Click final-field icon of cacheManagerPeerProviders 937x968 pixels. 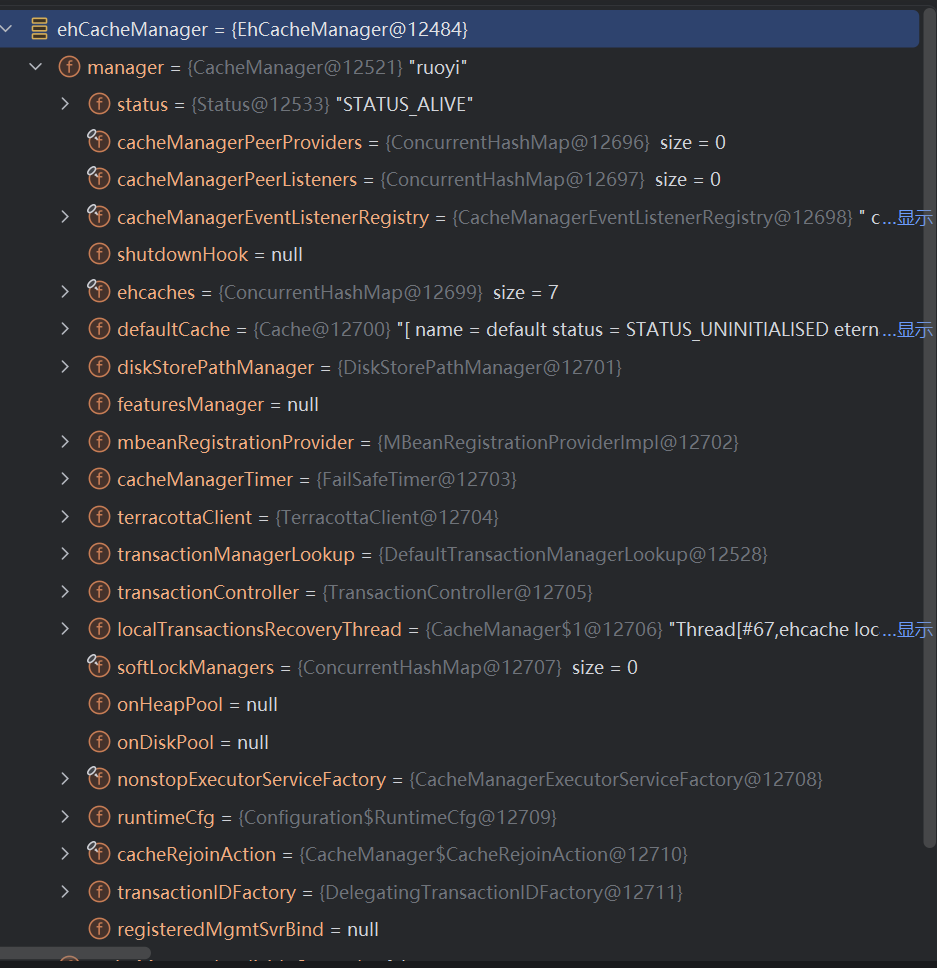coord(98,141)
